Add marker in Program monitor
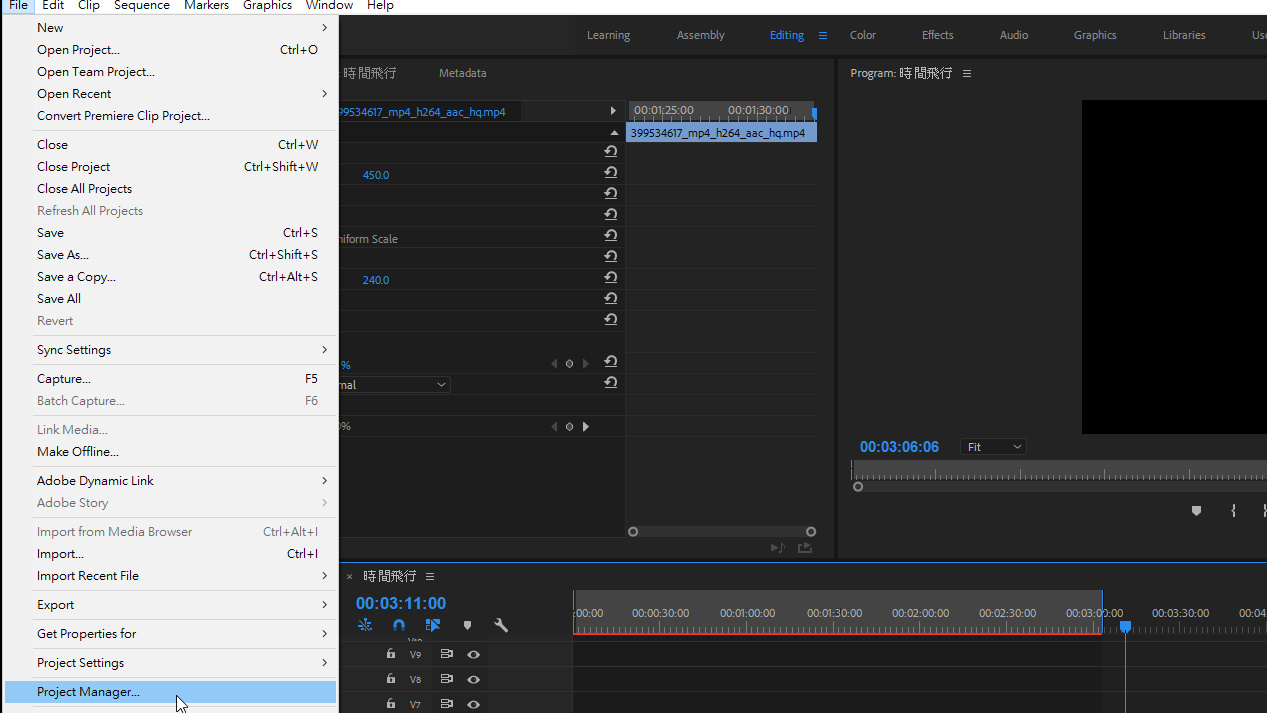1267x713 pixels. click(x=1196, y=511)
